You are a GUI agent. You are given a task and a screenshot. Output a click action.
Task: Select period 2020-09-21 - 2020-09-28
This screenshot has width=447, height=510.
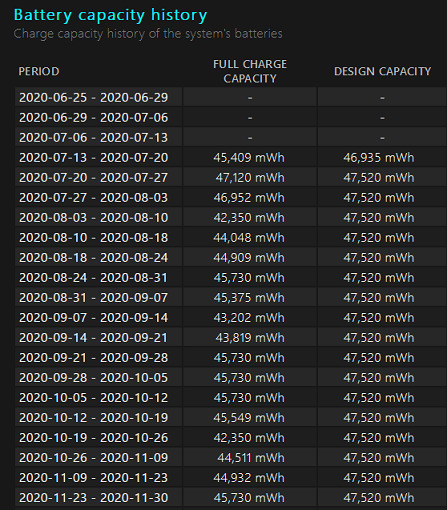(94, 358)
